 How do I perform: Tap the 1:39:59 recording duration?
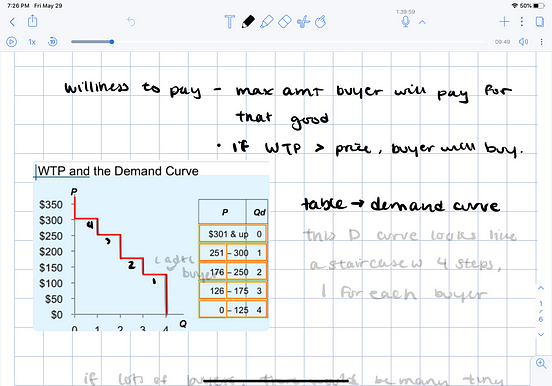pos(406,12)
